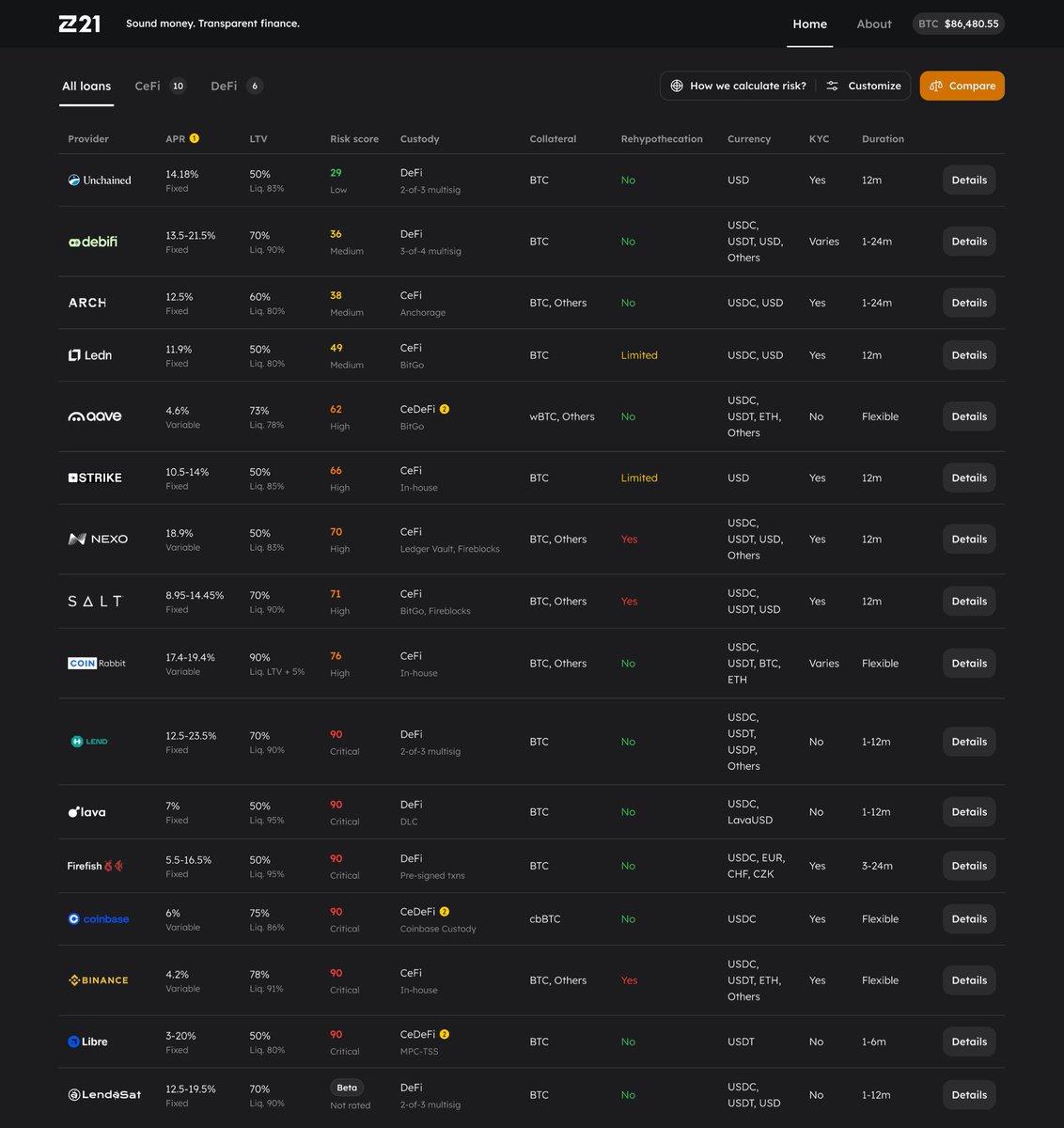Click the BINANCE provider logo
Screen dimensions: 1064x1128
click(x=99, y=980)
